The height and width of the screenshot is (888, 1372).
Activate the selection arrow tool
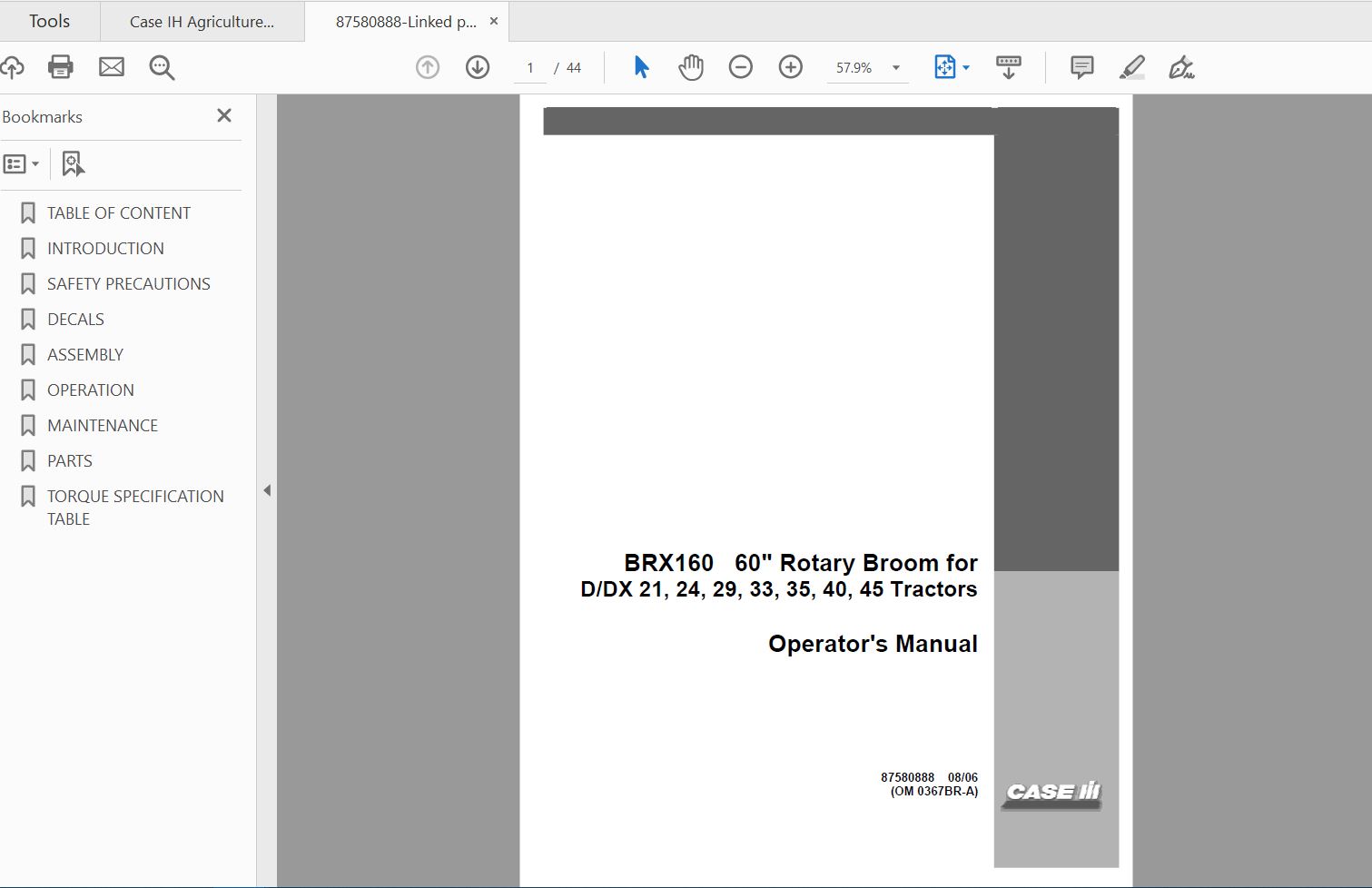click(x=641, y=67)
